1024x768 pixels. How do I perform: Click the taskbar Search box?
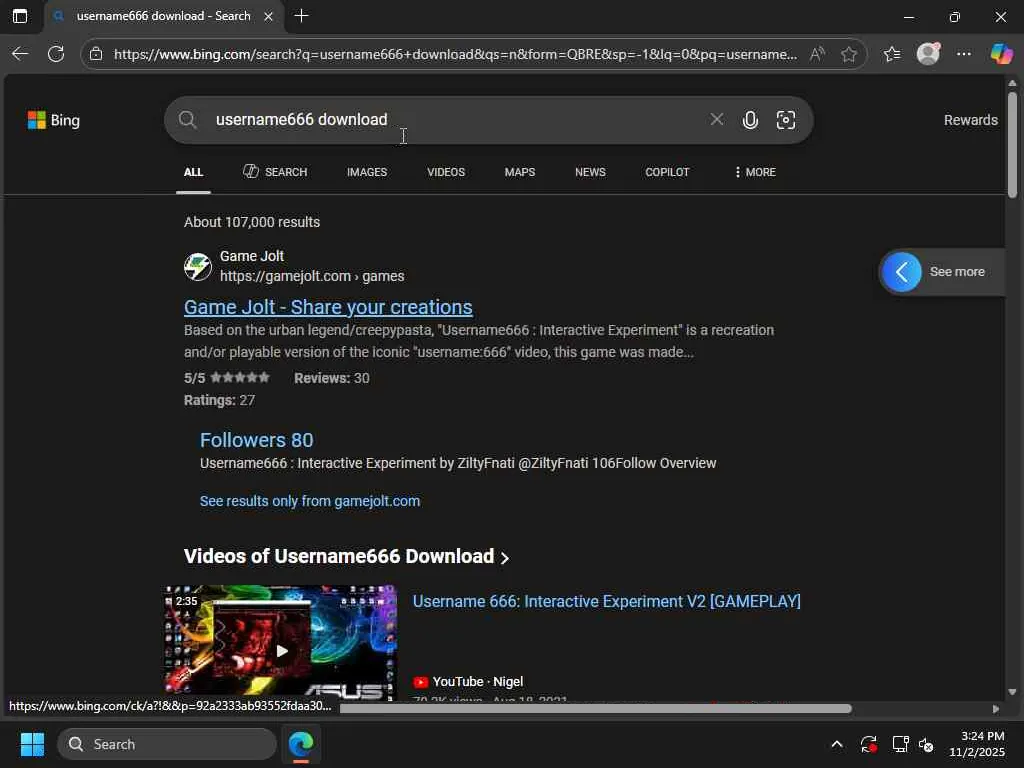pyautogui.click(x=167, y=744)
